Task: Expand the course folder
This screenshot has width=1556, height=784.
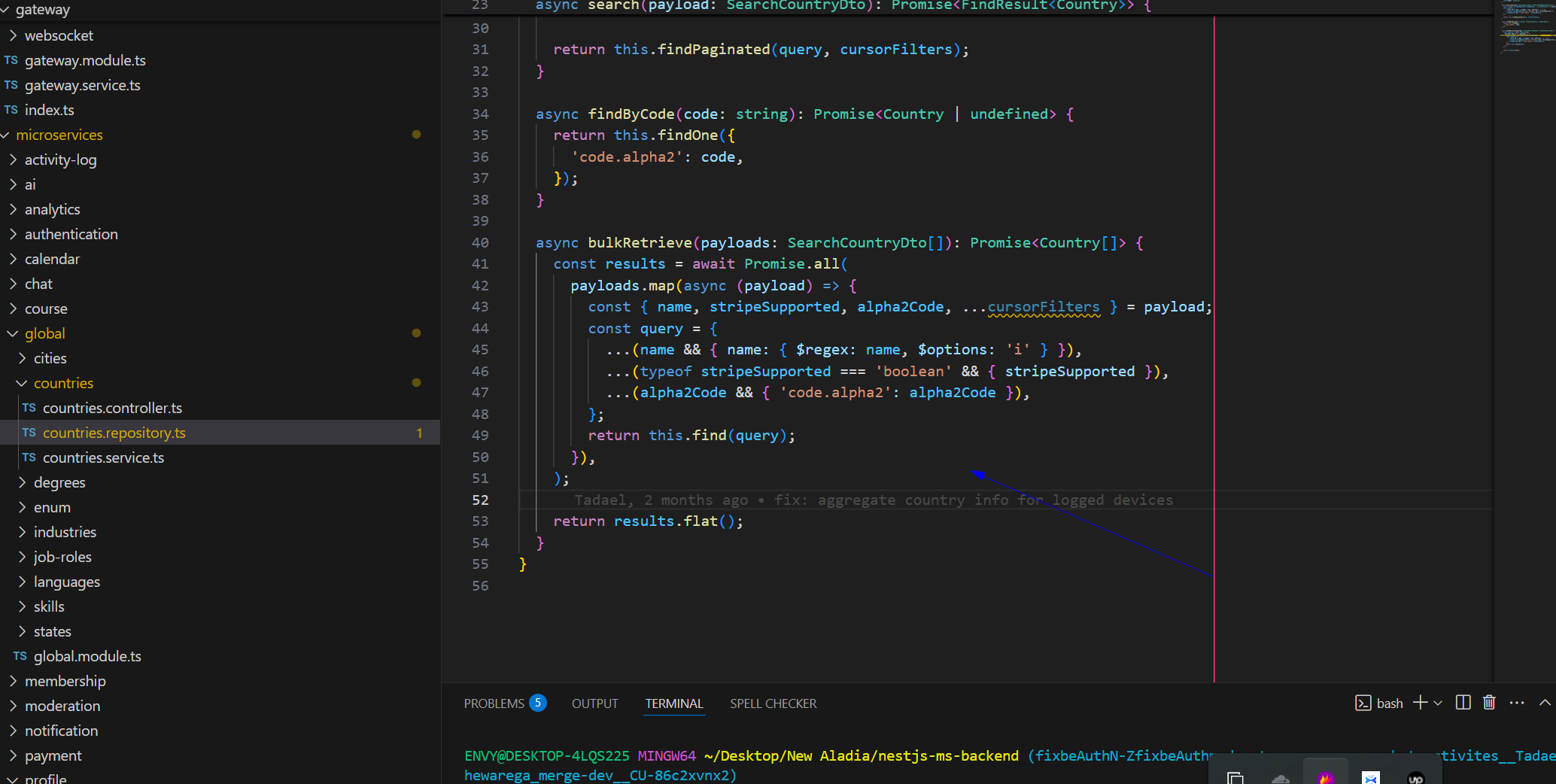Action: click(x=46, y=308)
